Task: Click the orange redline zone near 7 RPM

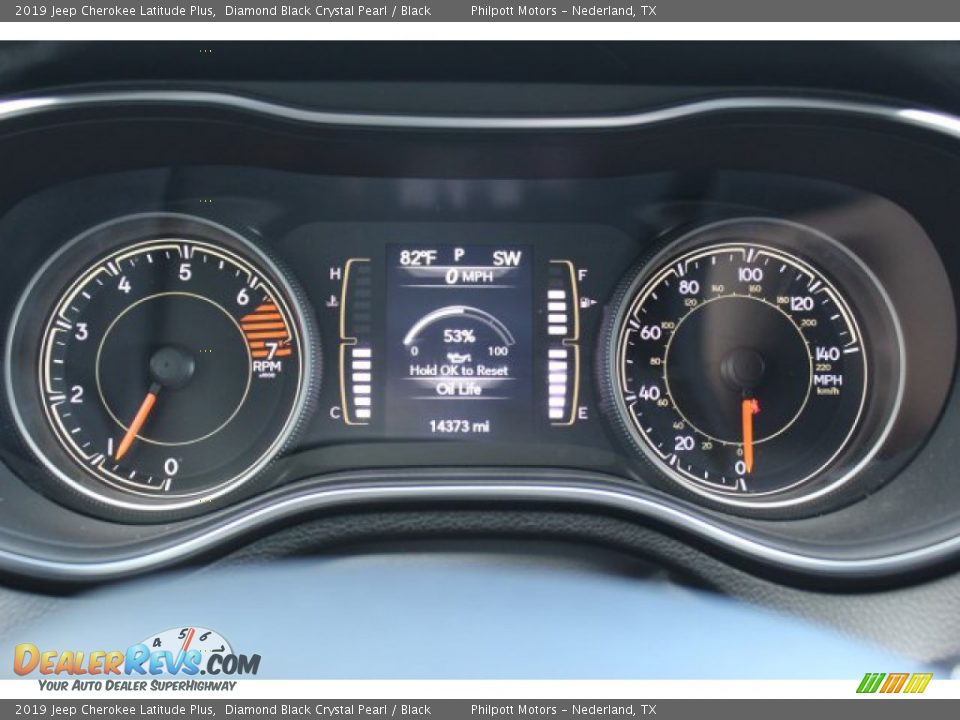Action: 264,330
